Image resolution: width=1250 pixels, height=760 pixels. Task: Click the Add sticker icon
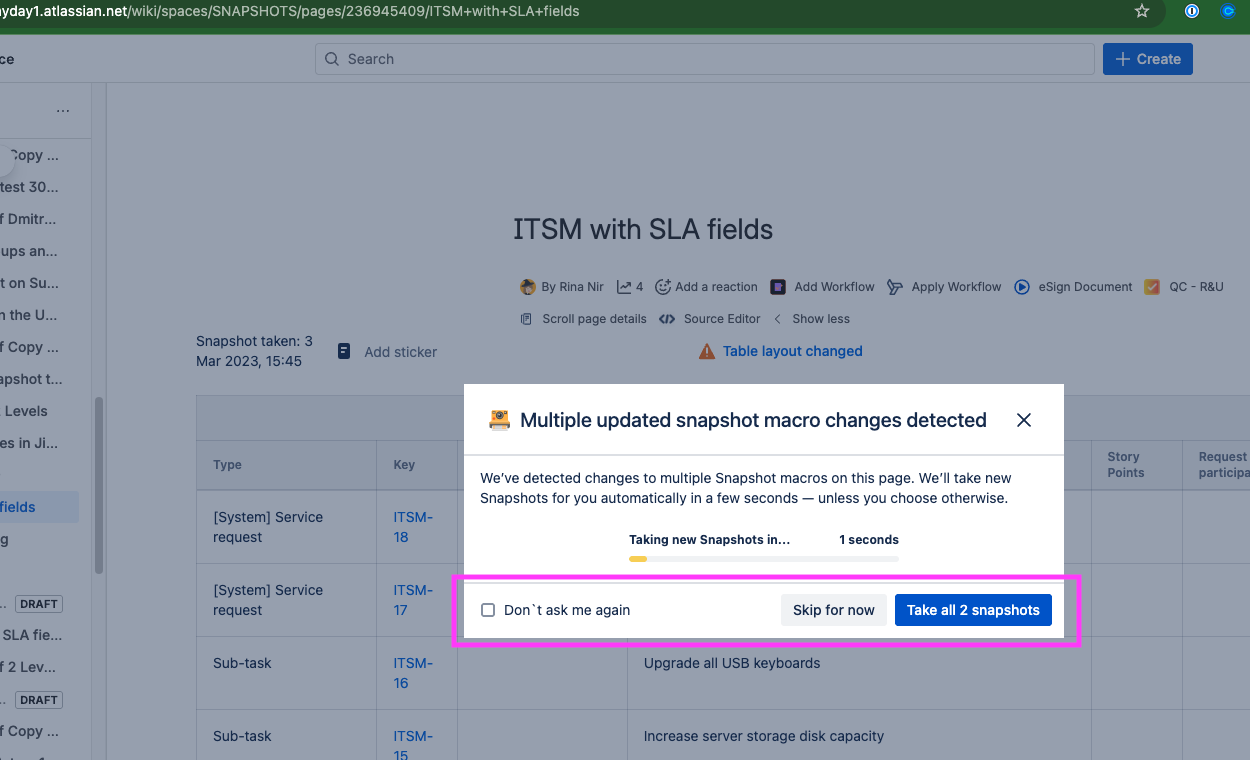click(x=344, y=351)
